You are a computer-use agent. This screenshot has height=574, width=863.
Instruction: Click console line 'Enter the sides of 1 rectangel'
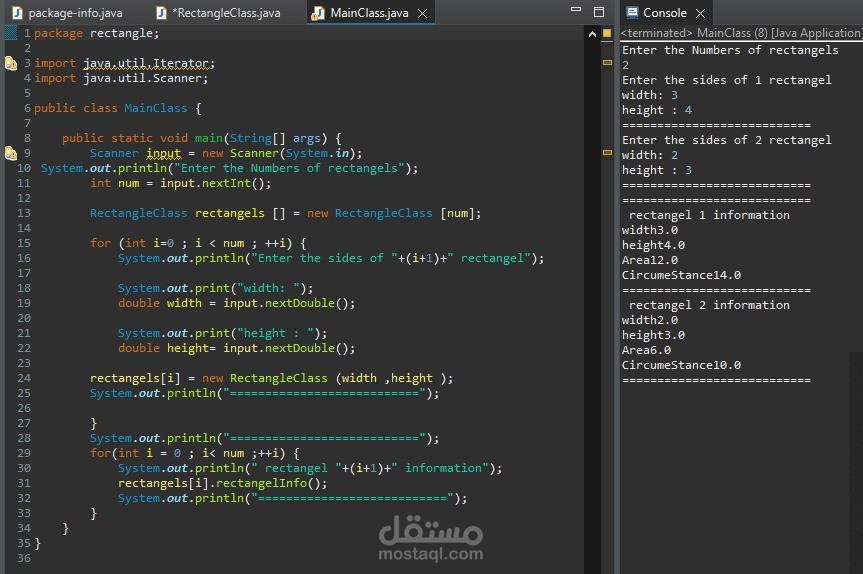point(727,80)
